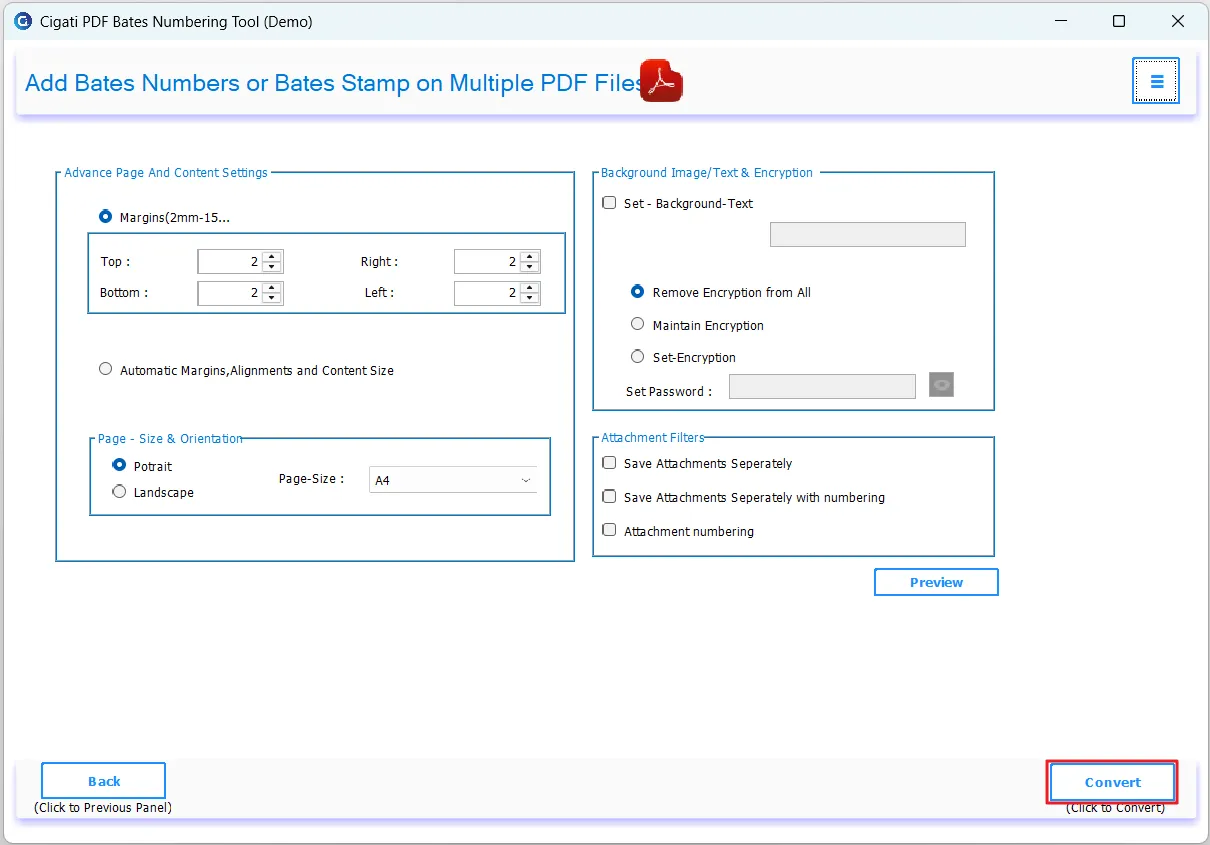
Task: Increase the Top margin with up arrow
Action: click(272, 256)
